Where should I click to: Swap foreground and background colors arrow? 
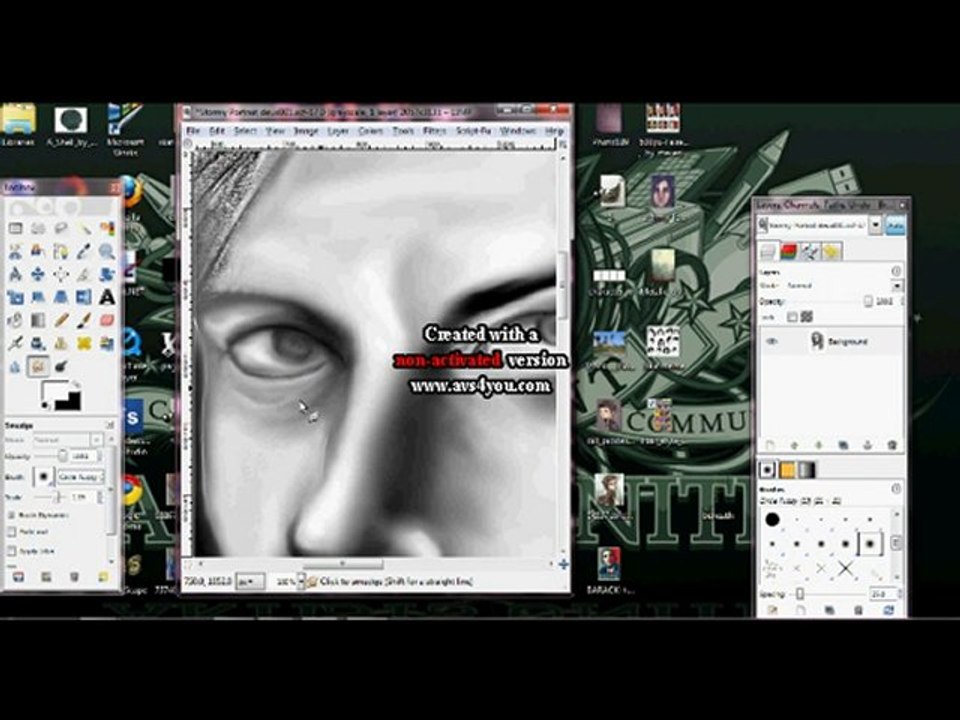pos(76,385)
